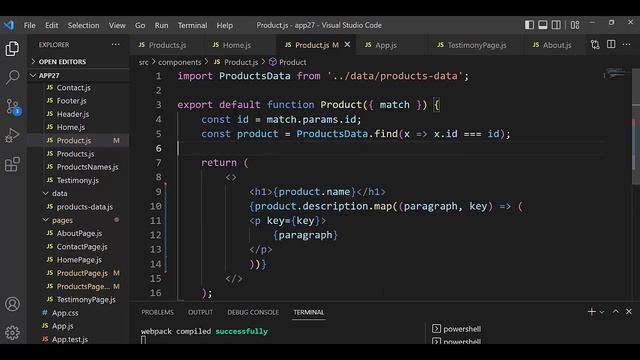Toggle secondary side bar layout icon
640x360 pixels.
click(556, 25)
